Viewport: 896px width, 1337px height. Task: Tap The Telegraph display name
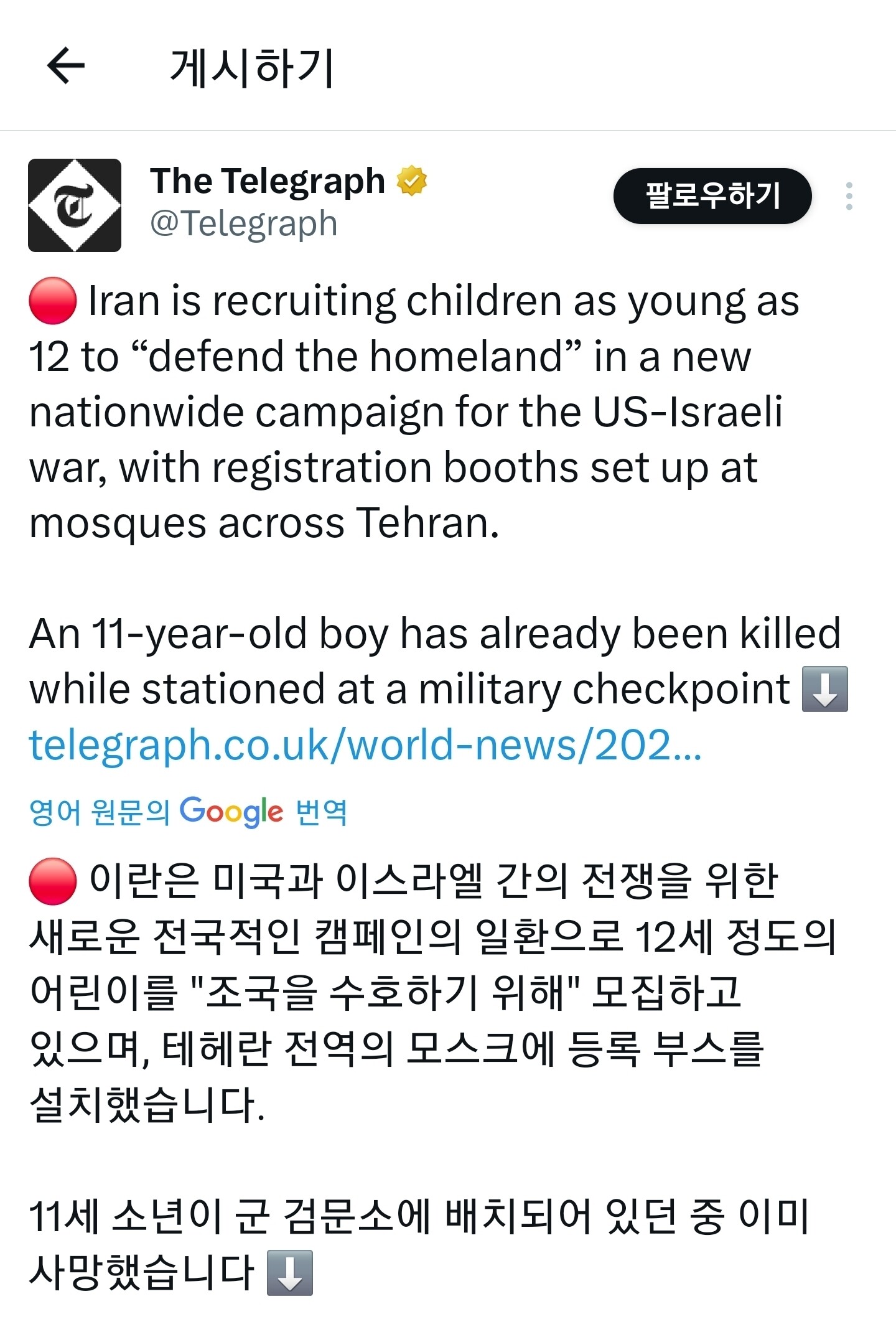tap(268, 181)
